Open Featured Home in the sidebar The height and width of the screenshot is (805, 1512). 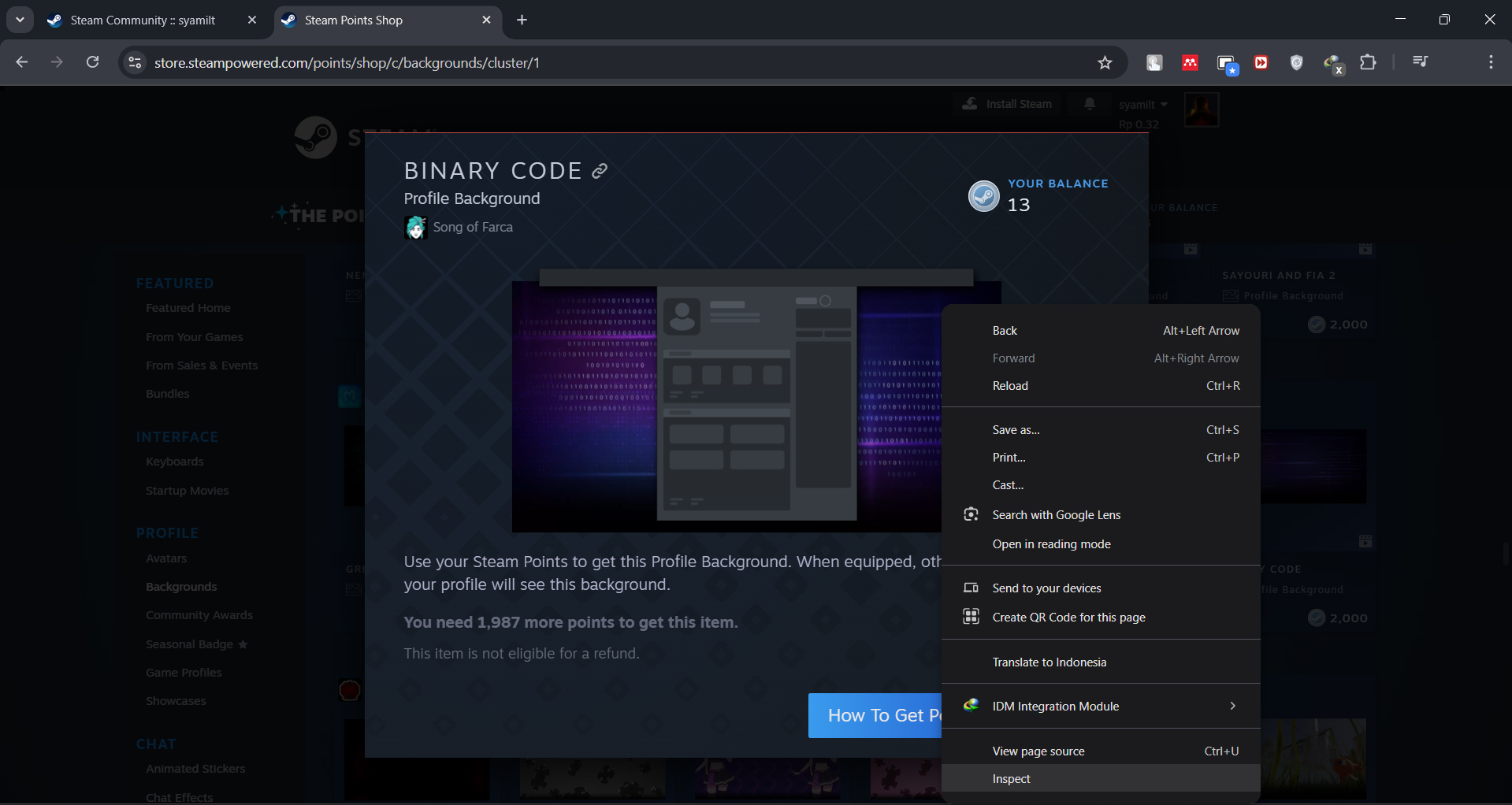[188, 308]
